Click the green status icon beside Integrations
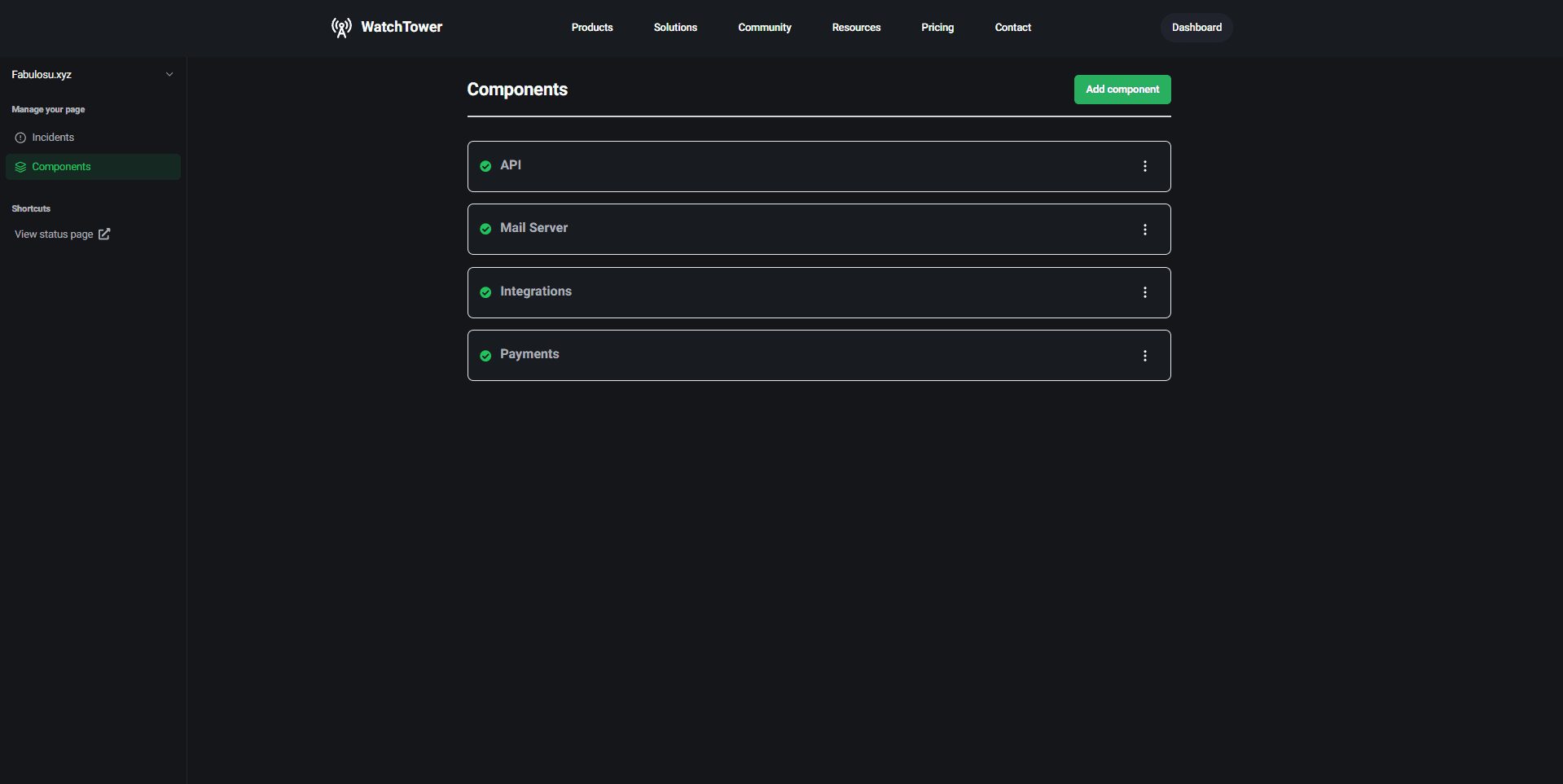1563x784 pixels. click(x=485, y=292)
